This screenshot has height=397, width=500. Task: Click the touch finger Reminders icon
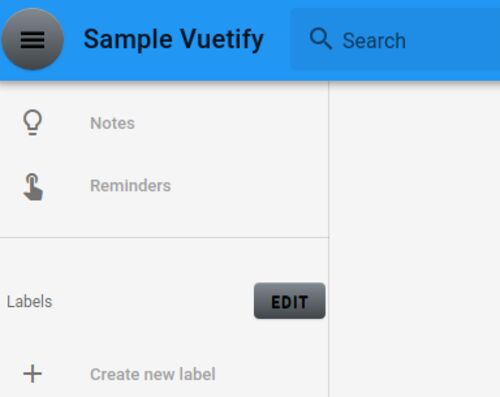tap(33, 187)
